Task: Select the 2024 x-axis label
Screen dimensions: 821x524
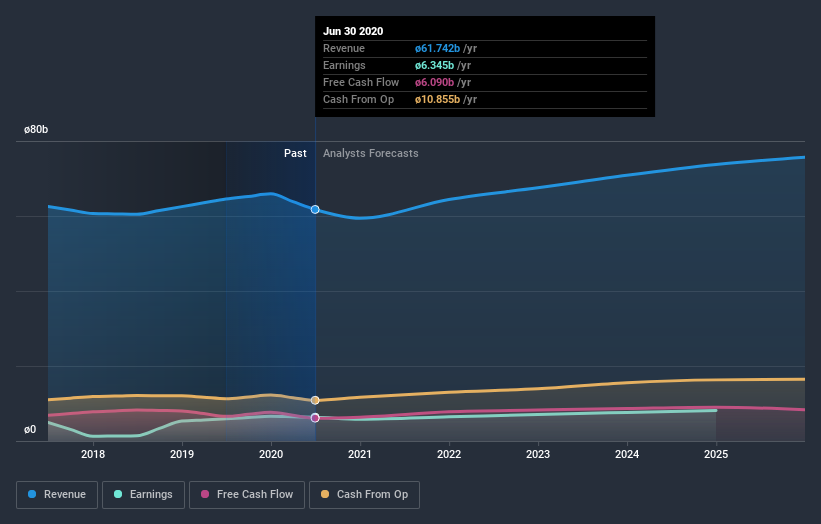Action: point(627,454)
